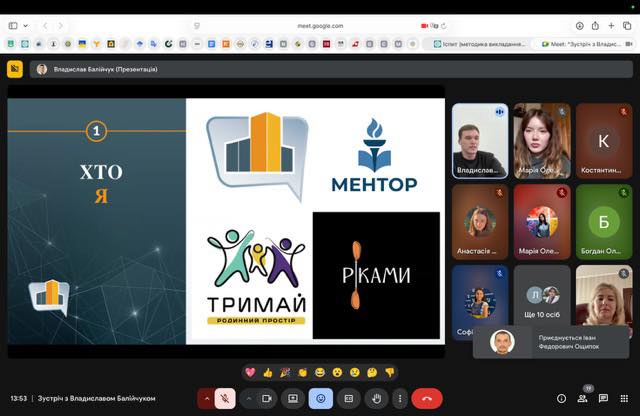640x416 pixels.
Task: Open the share screen option
Action: [x=293, y=398]
